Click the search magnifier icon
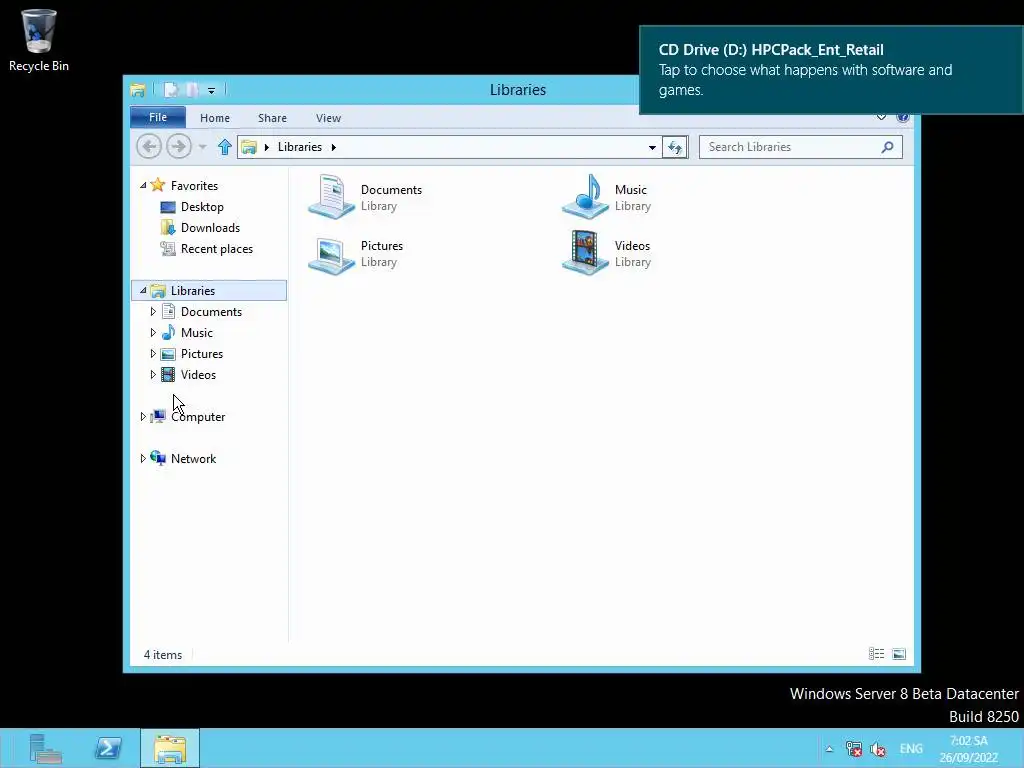 point(887,147)
